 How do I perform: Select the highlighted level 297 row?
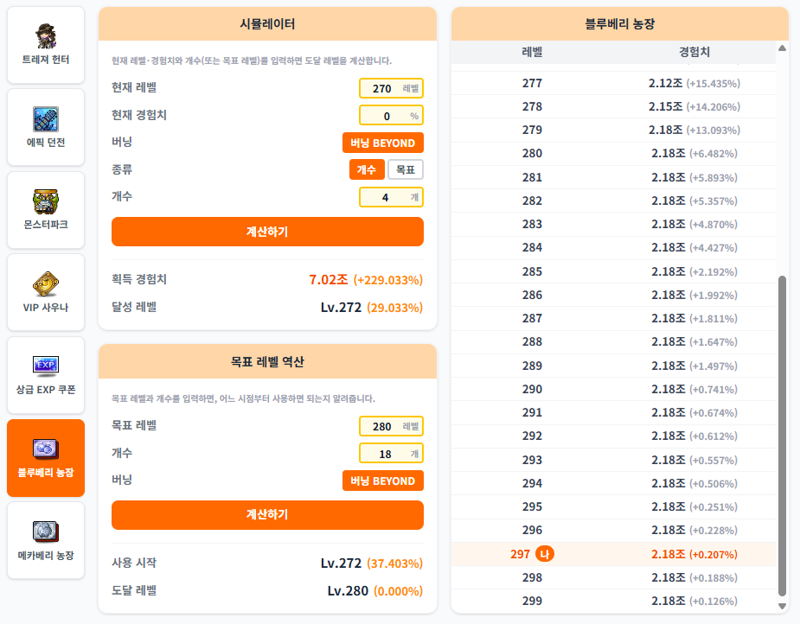click(x=613, y=554)
